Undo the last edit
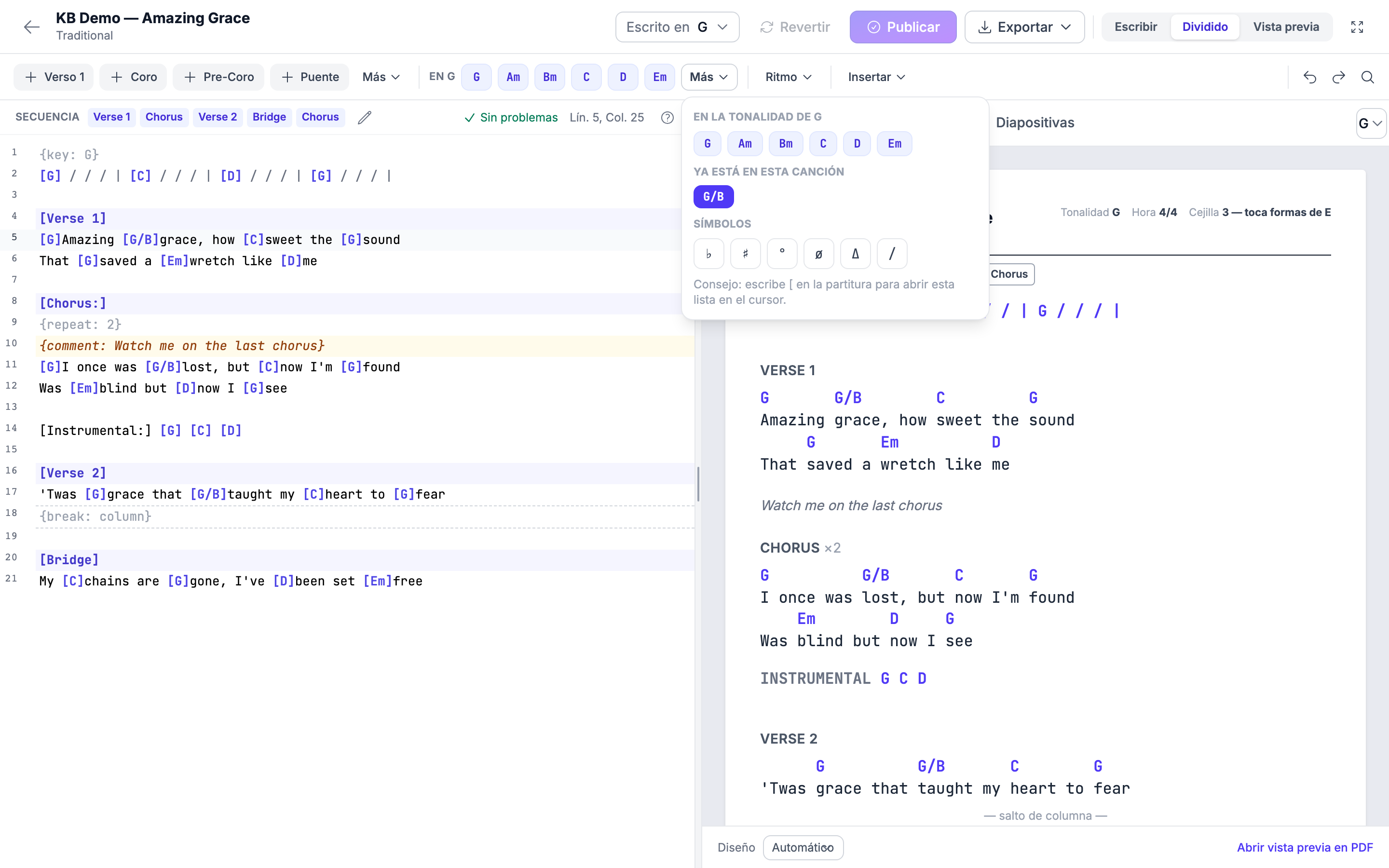The image size is (1389, 868). click(1310, 77)
